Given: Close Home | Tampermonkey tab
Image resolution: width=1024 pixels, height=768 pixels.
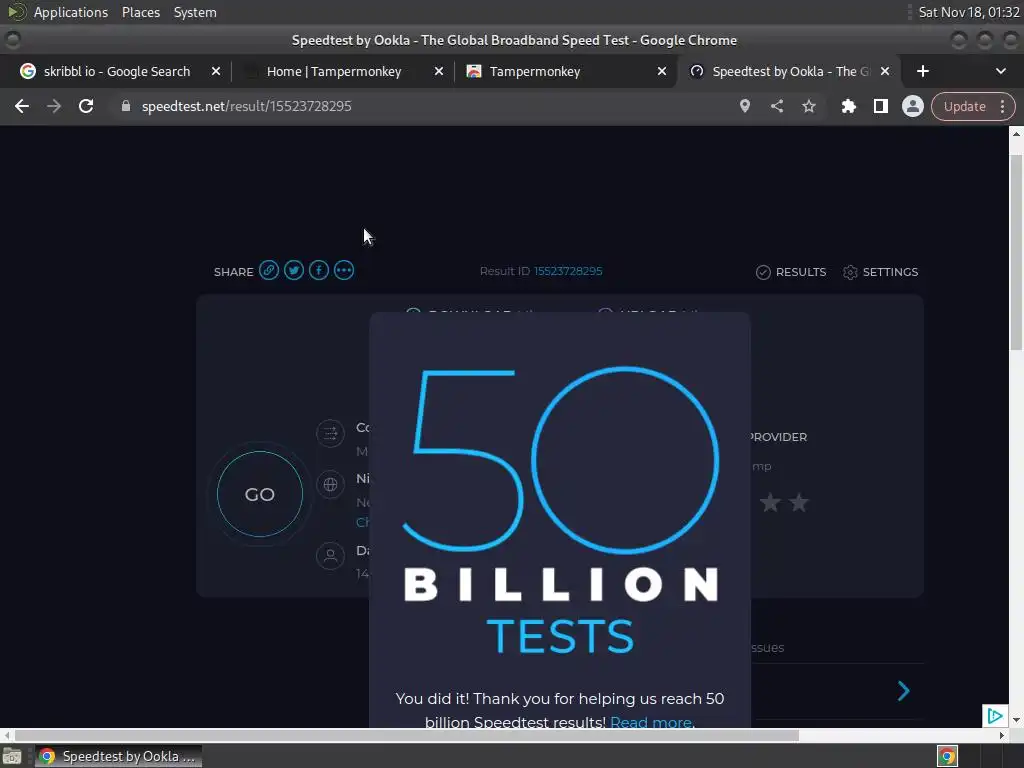Looking at the screenshot, I should [x=439, y=71].
